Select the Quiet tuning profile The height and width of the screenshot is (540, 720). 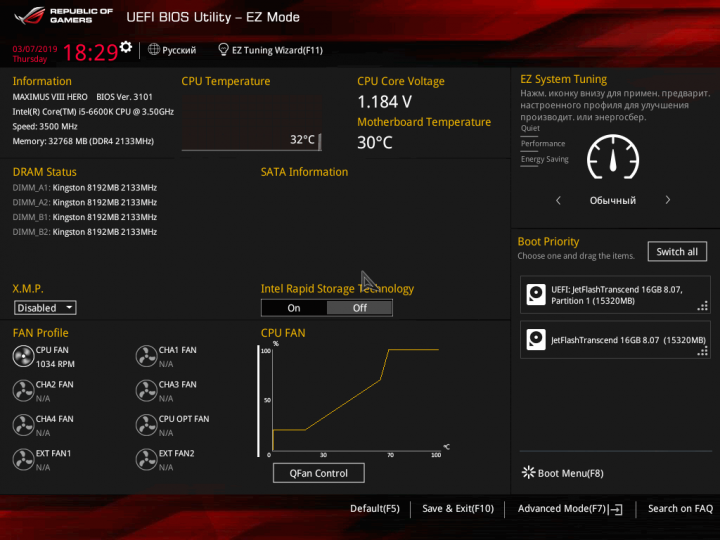(x=530, y=128)
